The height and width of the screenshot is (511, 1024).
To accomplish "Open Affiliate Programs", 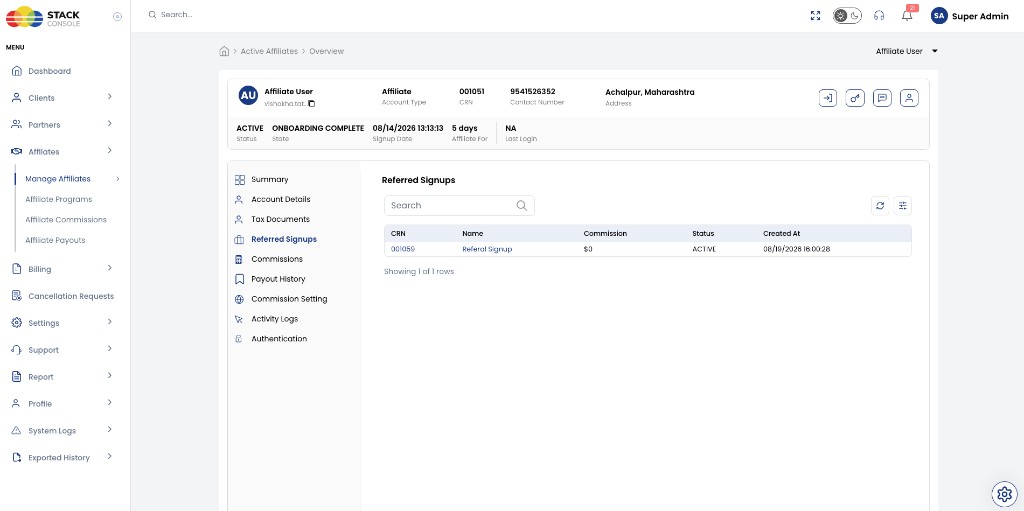I will (59, 199).
